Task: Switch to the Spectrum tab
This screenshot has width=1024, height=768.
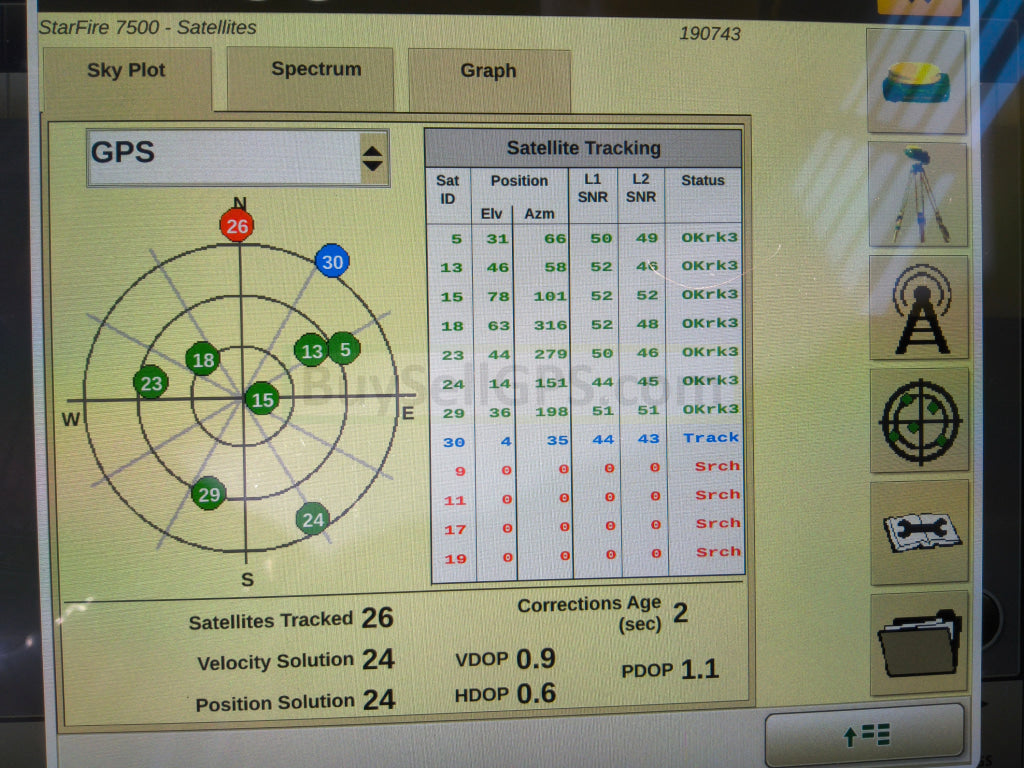Action: (315, 70)
